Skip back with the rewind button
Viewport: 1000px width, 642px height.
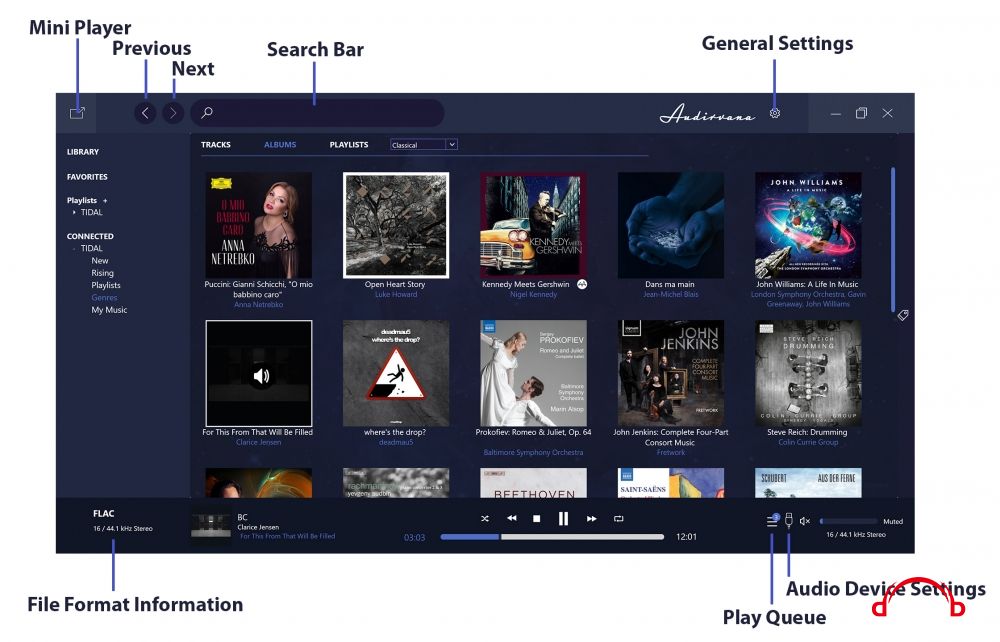[511, 518]
